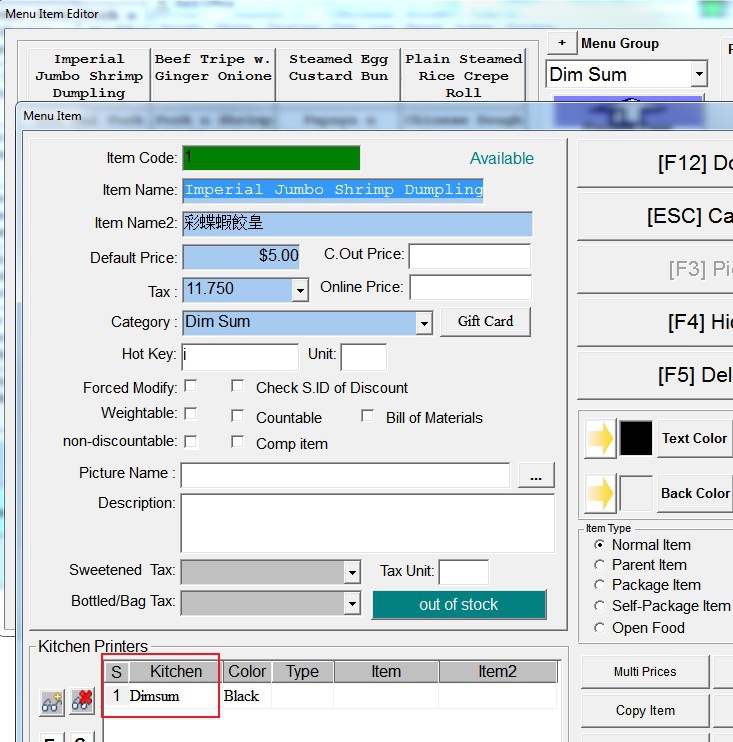Viewport: 733px width, 742px height.
Task: Click the yellow arrow next to Back Color
Action: (x=601, y=494)
